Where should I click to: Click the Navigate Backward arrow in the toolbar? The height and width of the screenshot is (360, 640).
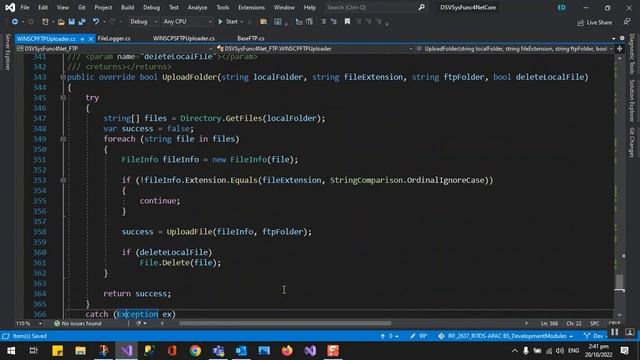point(15,22)
